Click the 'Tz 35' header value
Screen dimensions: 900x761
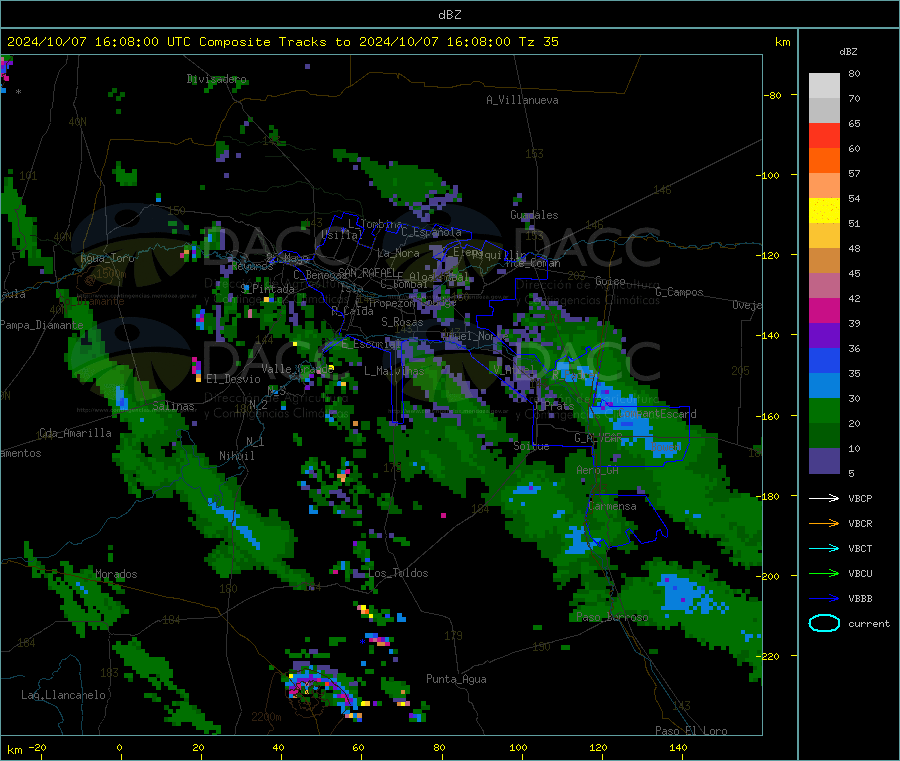pos(538,42)
